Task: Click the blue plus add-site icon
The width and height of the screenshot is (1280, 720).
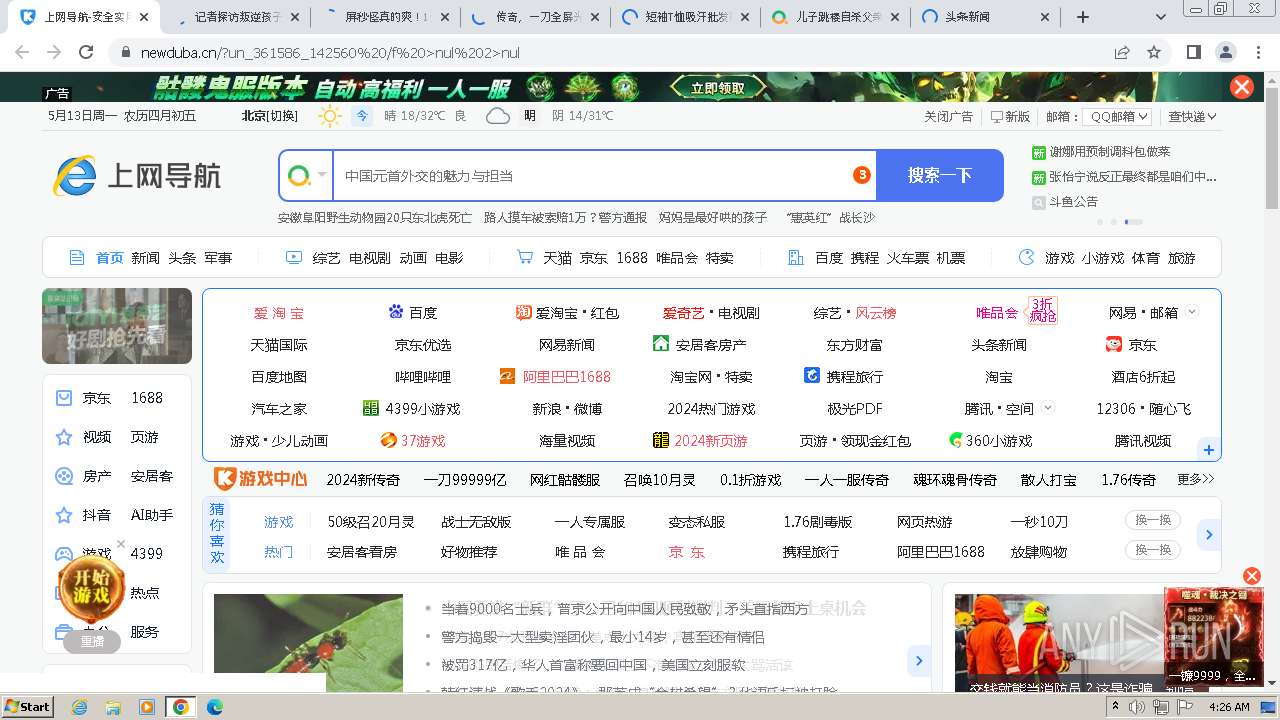Action: (1209, 450)
